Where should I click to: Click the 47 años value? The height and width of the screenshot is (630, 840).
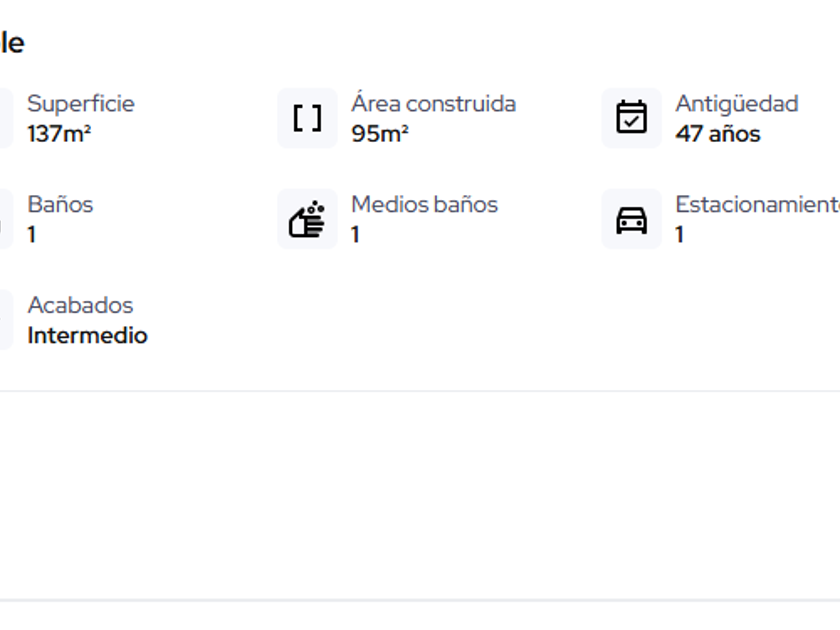(x=717, y=134)
